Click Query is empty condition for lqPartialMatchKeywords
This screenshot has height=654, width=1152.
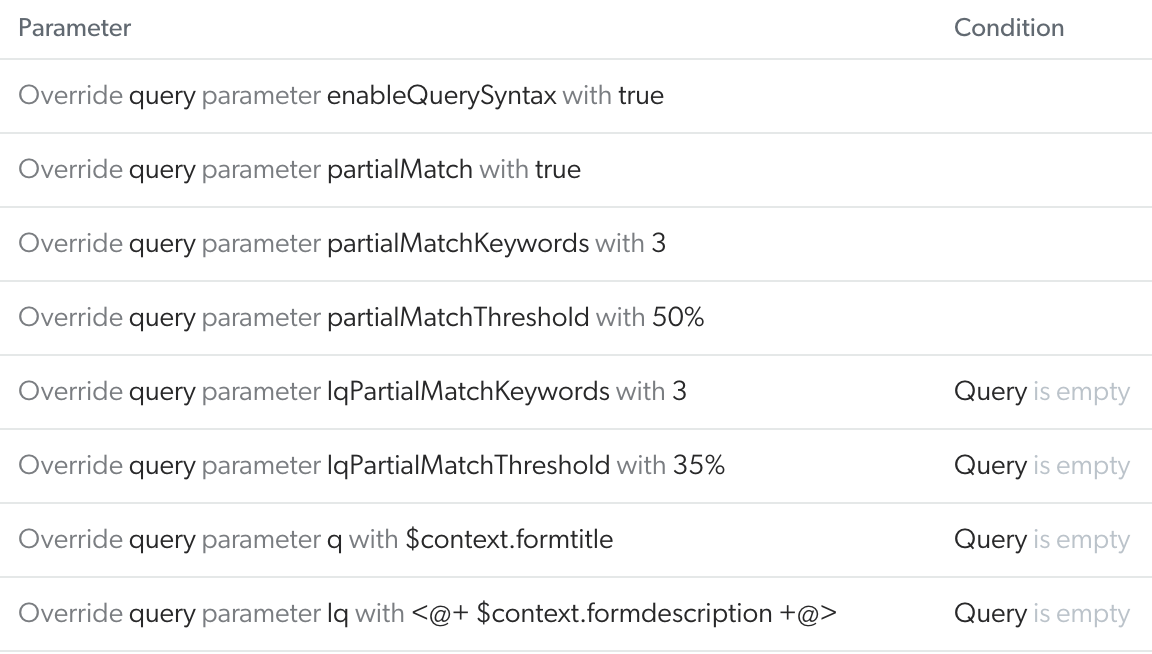pos(1041,392)
